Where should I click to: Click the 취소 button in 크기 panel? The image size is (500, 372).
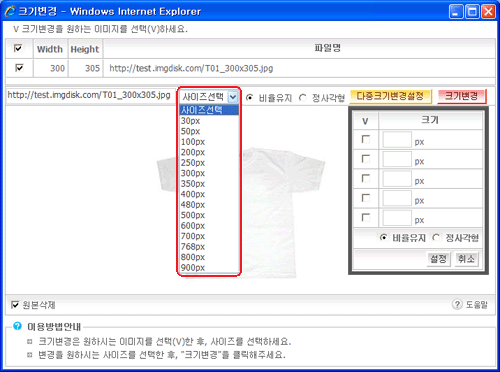pyautogui.click(x=467, y=259)
